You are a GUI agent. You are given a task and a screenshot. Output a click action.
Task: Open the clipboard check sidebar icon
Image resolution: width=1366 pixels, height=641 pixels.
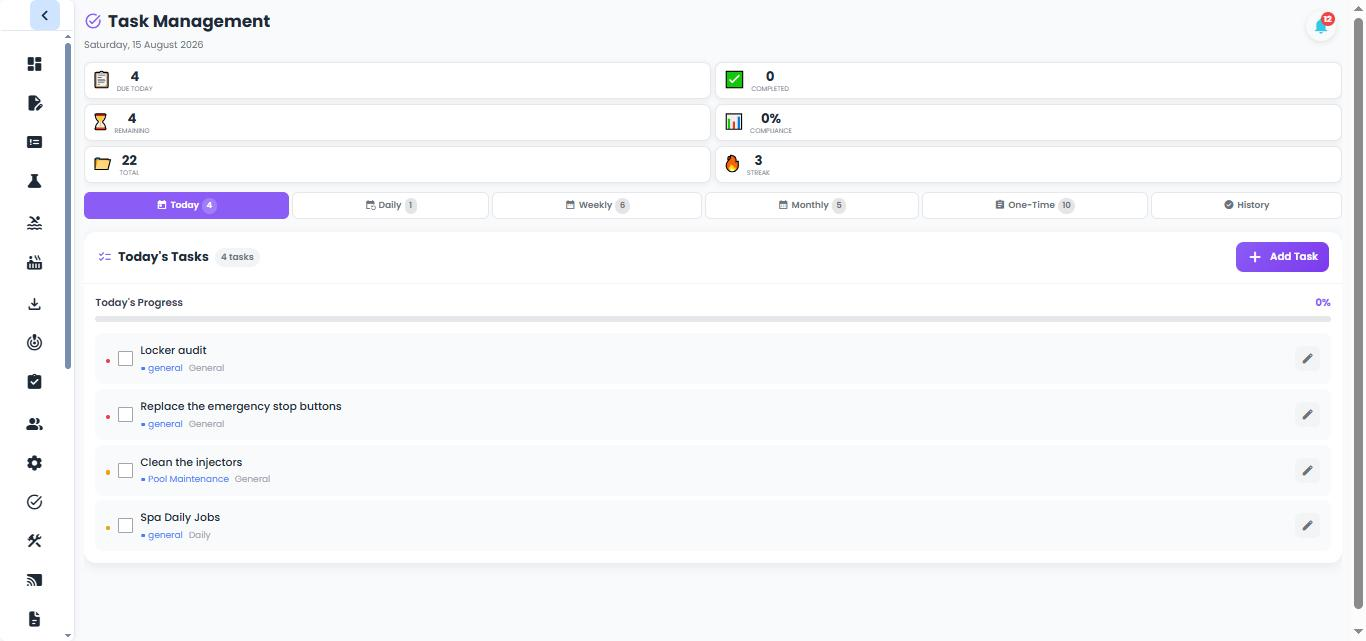(x=34, y=382)
